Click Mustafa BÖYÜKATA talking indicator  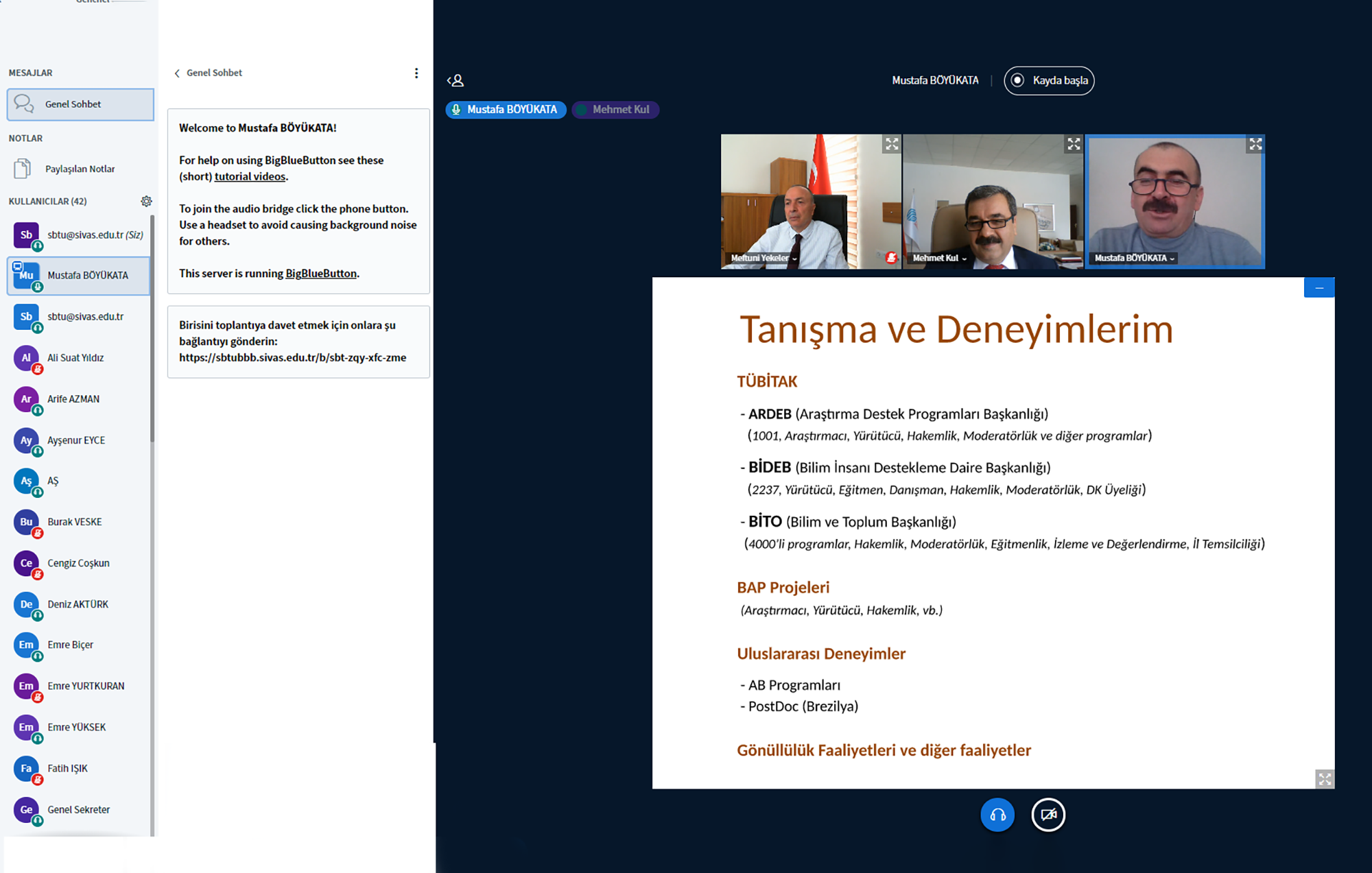tap(506, 110)
